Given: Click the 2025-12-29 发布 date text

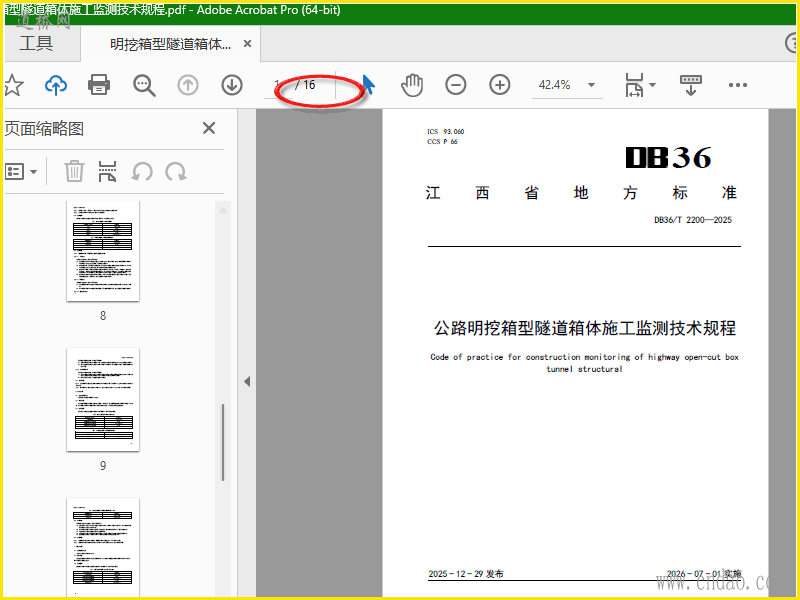Looking at the screenshot, I should click(466, 574).
